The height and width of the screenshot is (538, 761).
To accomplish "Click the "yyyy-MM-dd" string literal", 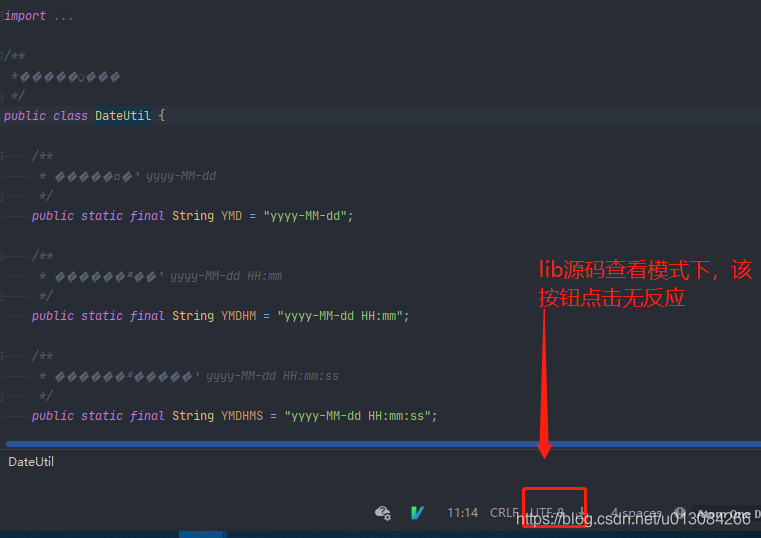I will [305, 216].
